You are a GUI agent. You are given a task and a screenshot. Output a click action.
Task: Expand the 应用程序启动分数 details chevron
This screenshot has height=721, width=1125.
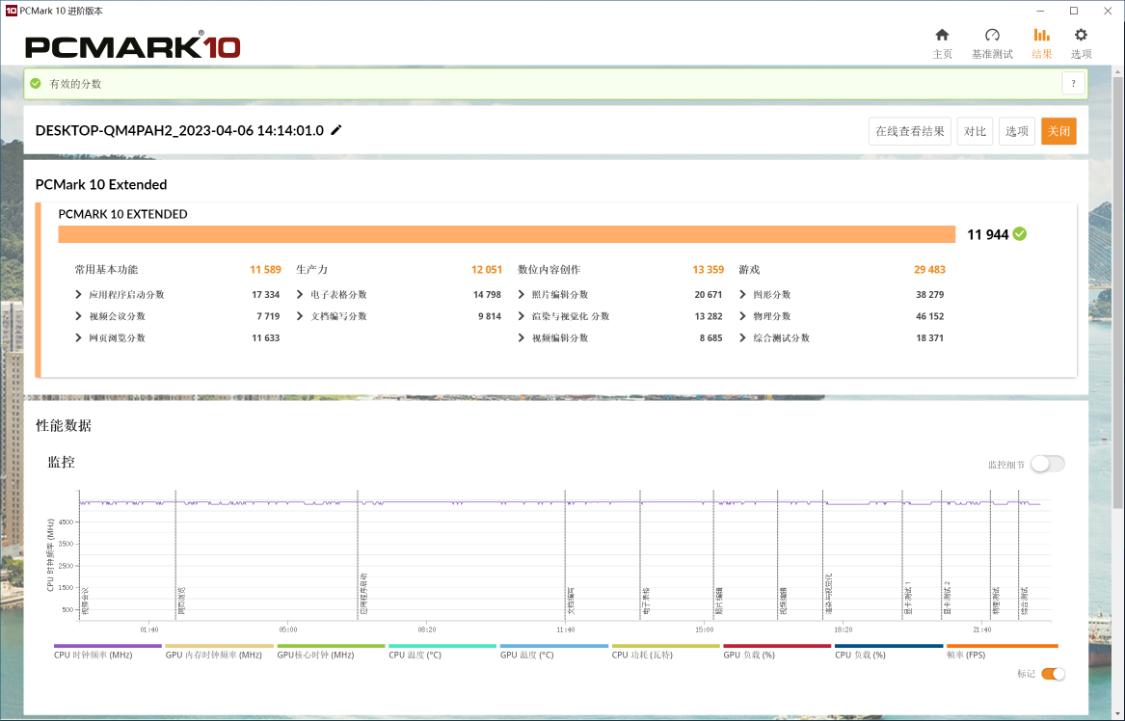(80, 293)
